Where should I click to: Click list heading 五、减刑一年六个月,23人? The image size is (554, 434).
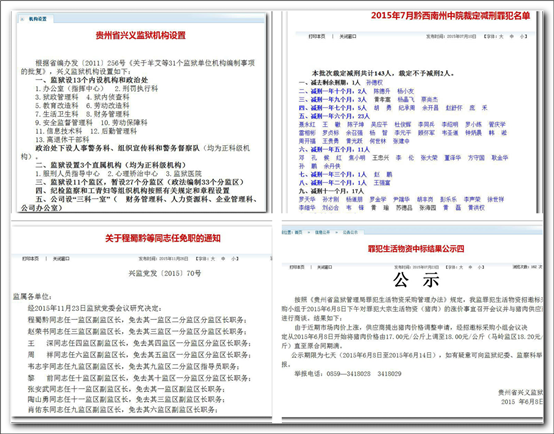(334, 116)
